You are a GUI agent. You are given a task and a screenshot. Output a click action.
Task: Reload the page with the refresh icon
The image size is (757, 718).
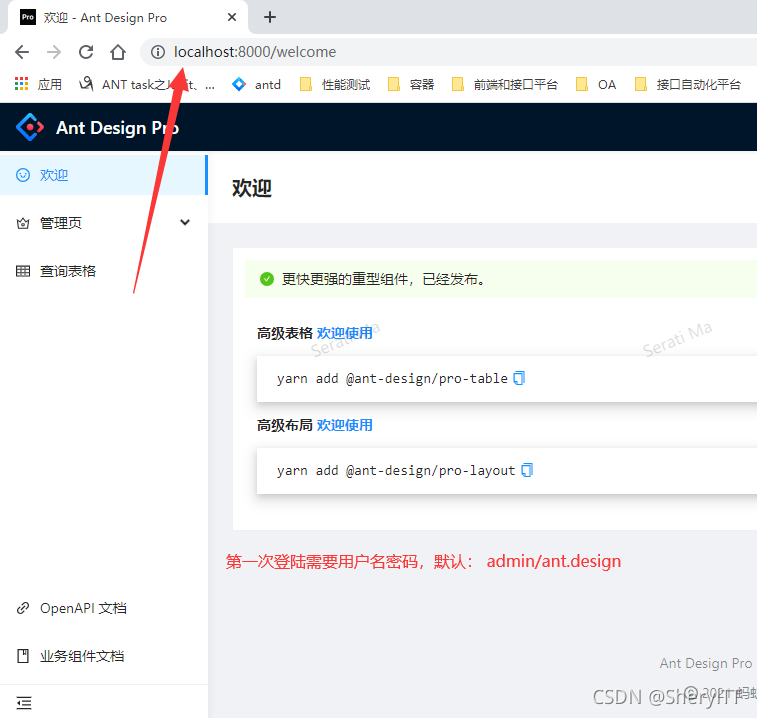click(x=86, y=52)
